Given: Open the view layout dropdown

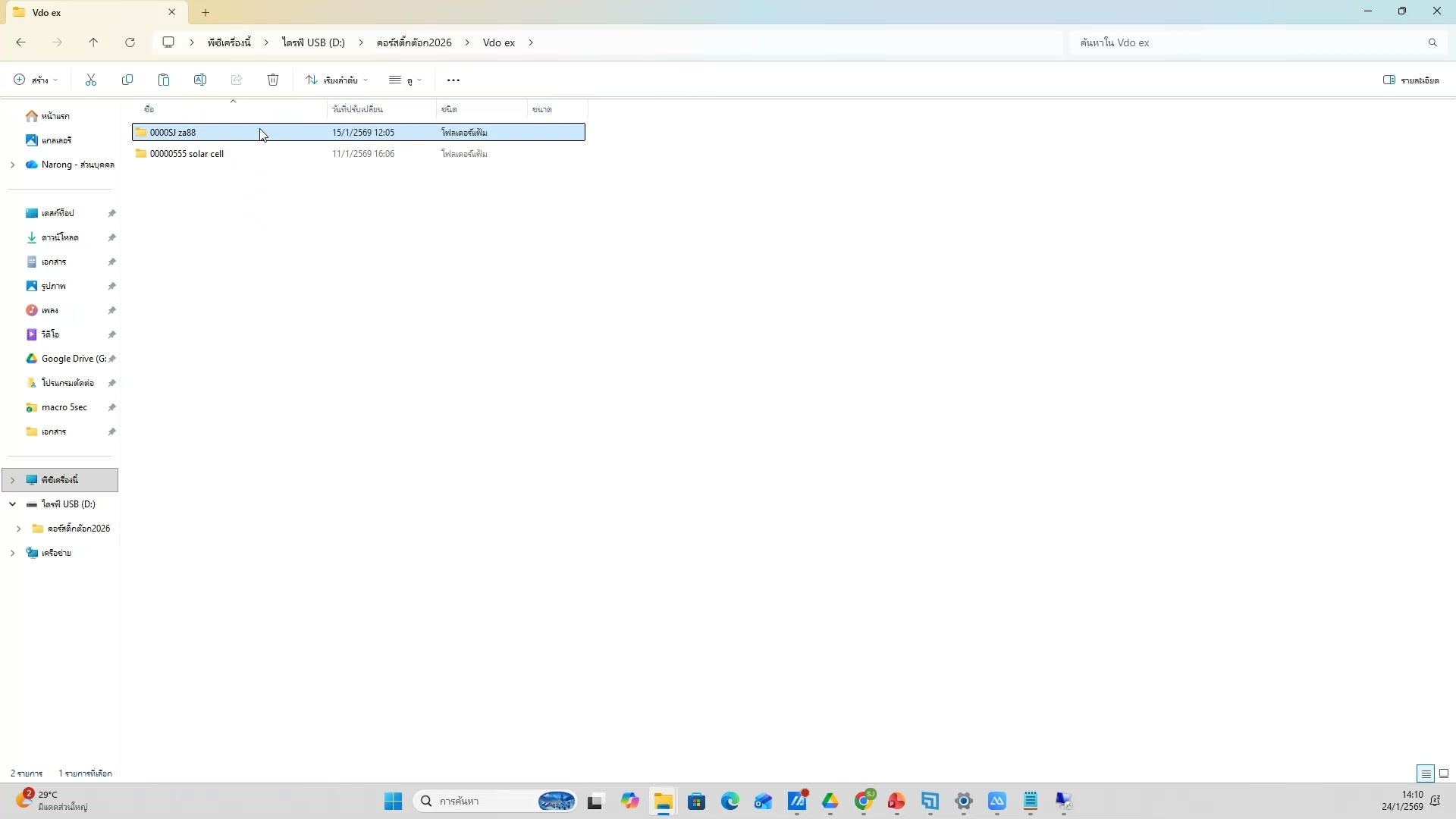Looking at the screenshot, I should click(405, 80).
